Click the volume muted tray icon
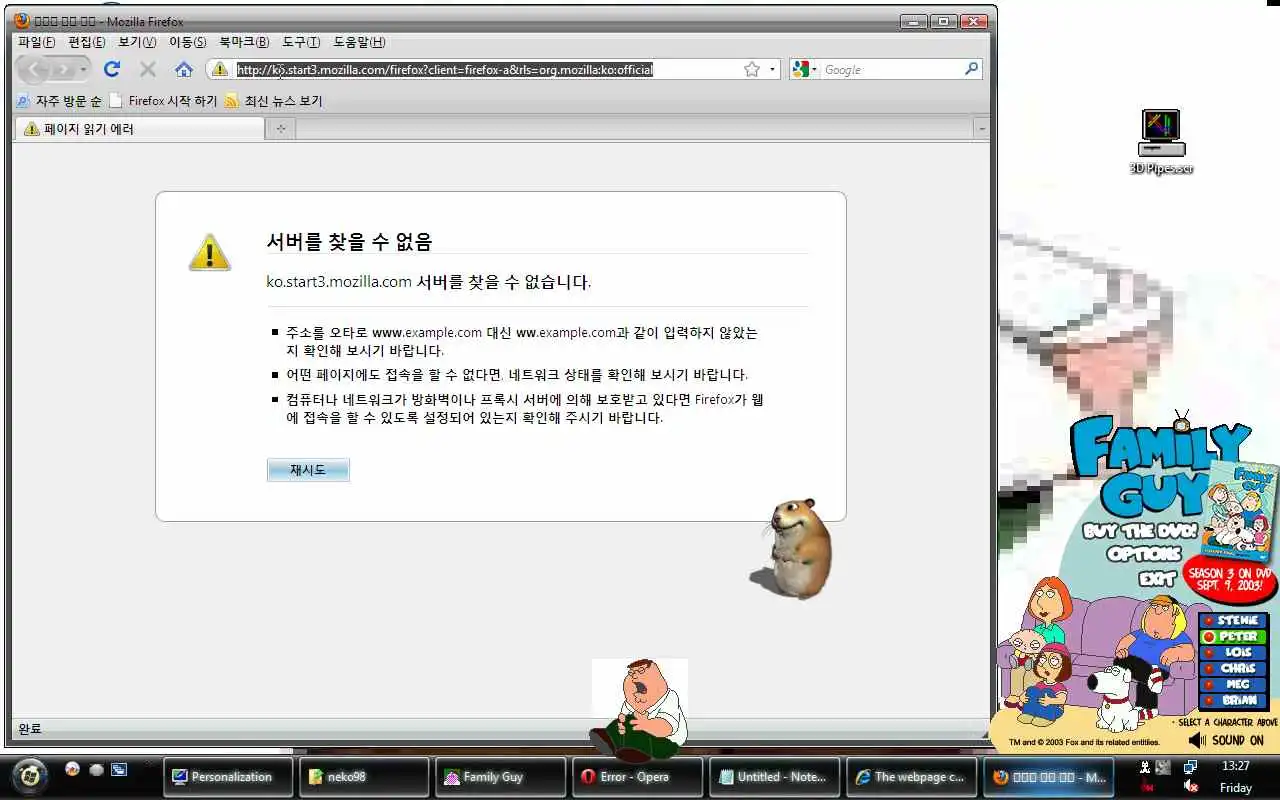This screenshot has width=1280, height=800. click(1190, 787)
